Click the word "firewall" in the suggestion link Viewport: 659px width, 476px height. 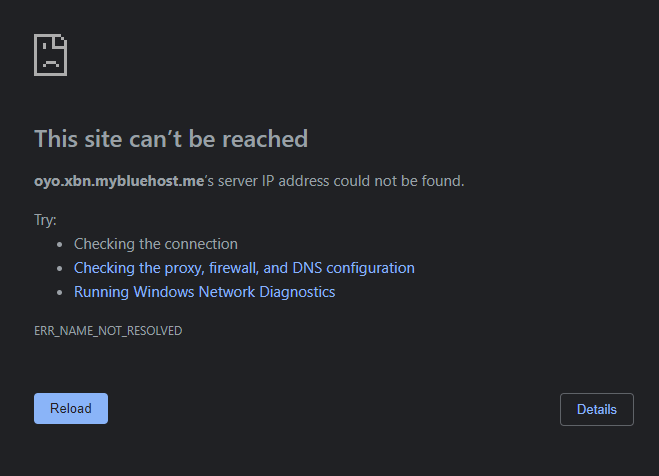[x=234, y=268]
